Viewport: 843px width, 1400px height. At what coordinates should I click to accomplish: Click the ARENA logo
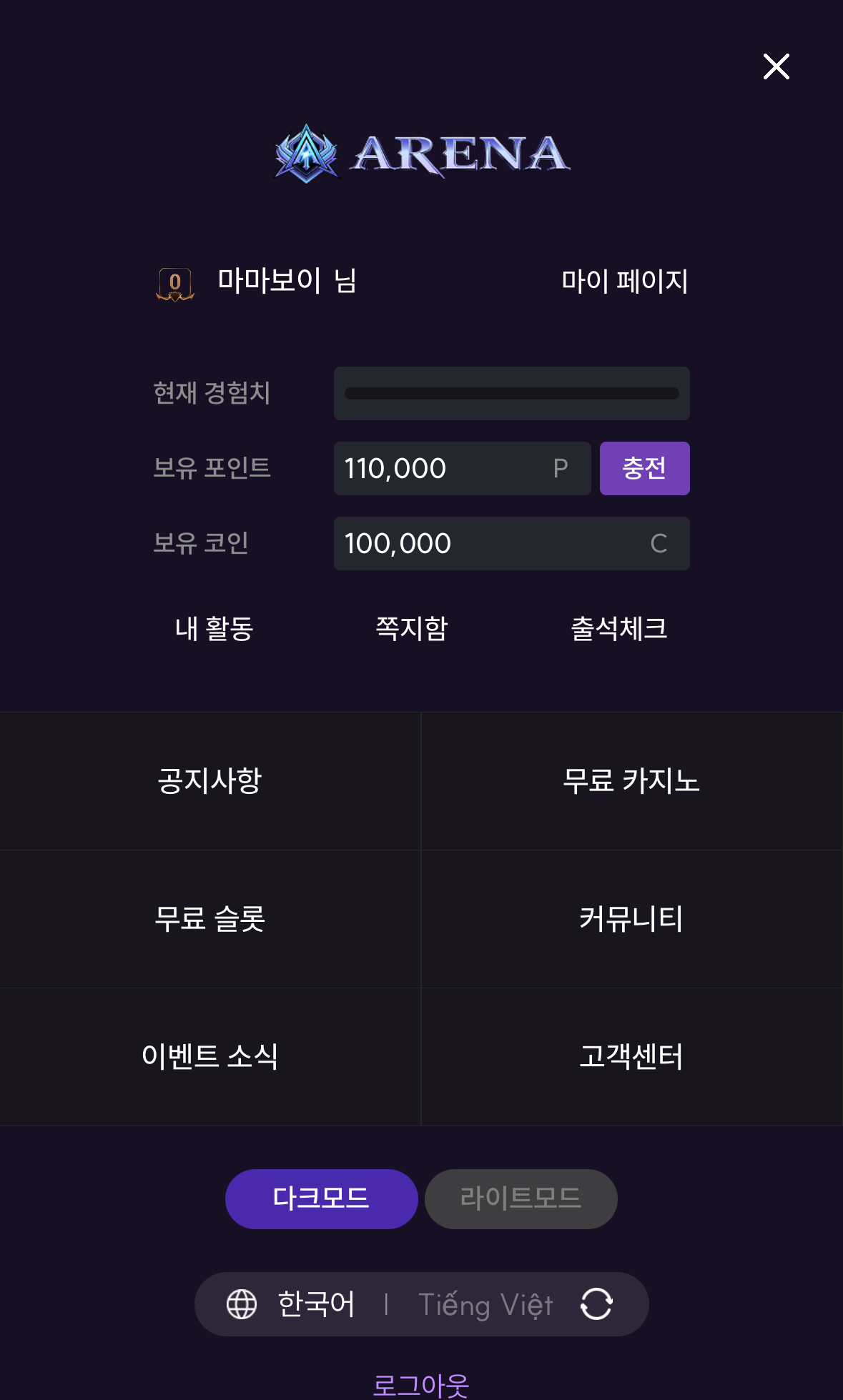pos(422,154)
